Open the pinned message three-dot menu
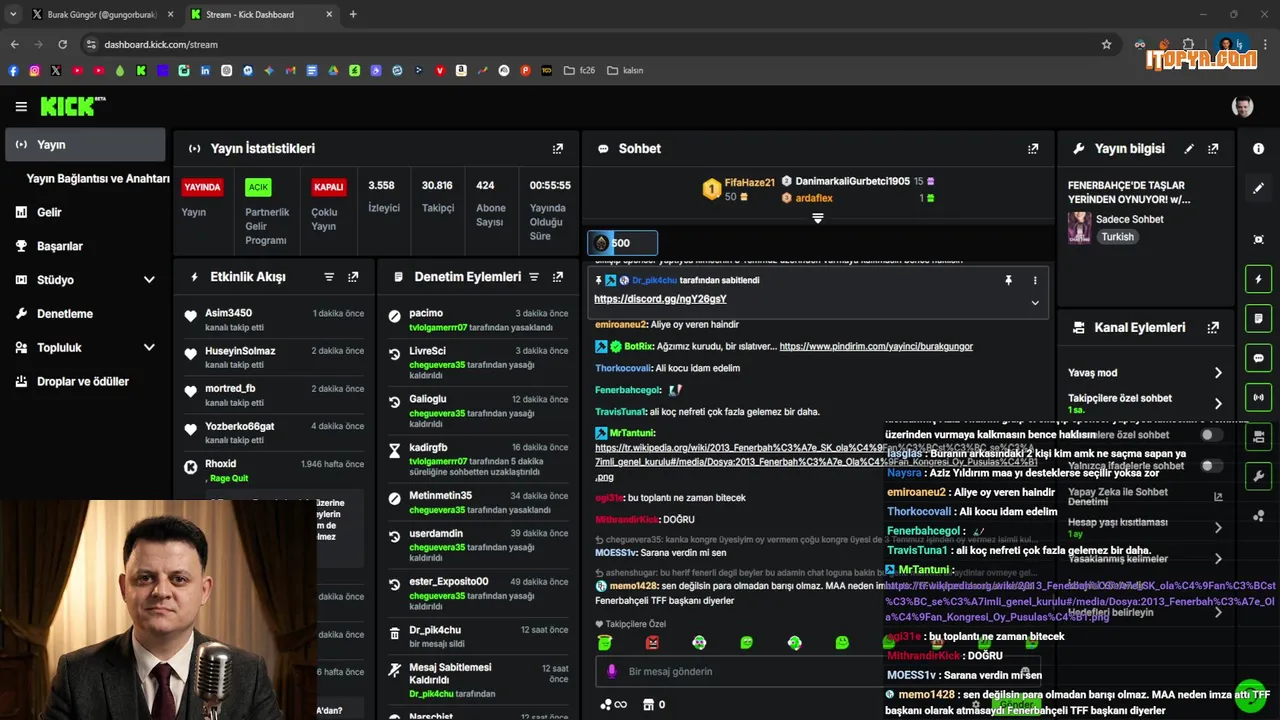Viewport: 1280px width, 720px height. tap(1035, 280)
